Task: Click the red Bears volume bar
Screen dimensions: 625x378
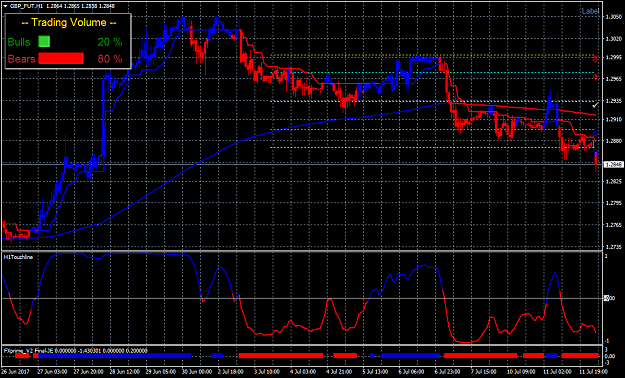Action: click(61, 59)
